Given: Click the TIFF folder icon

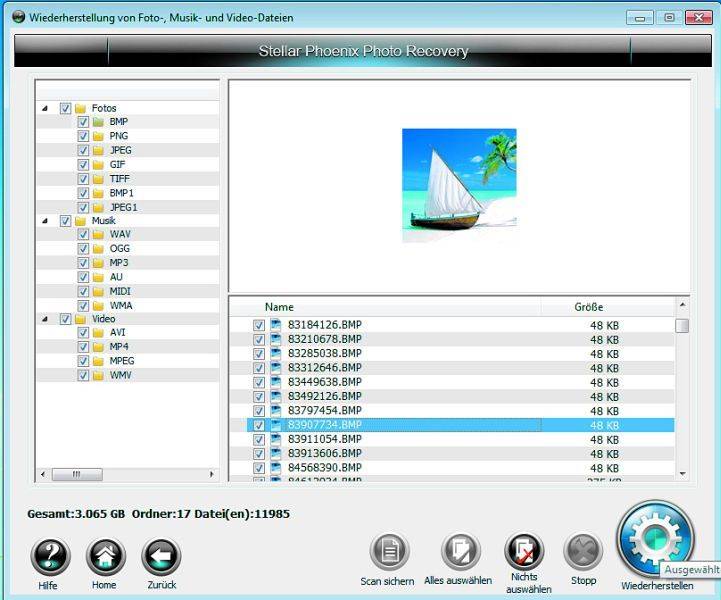Looking at the screenshot, I should pyautogui.click(x=98, y=179).
